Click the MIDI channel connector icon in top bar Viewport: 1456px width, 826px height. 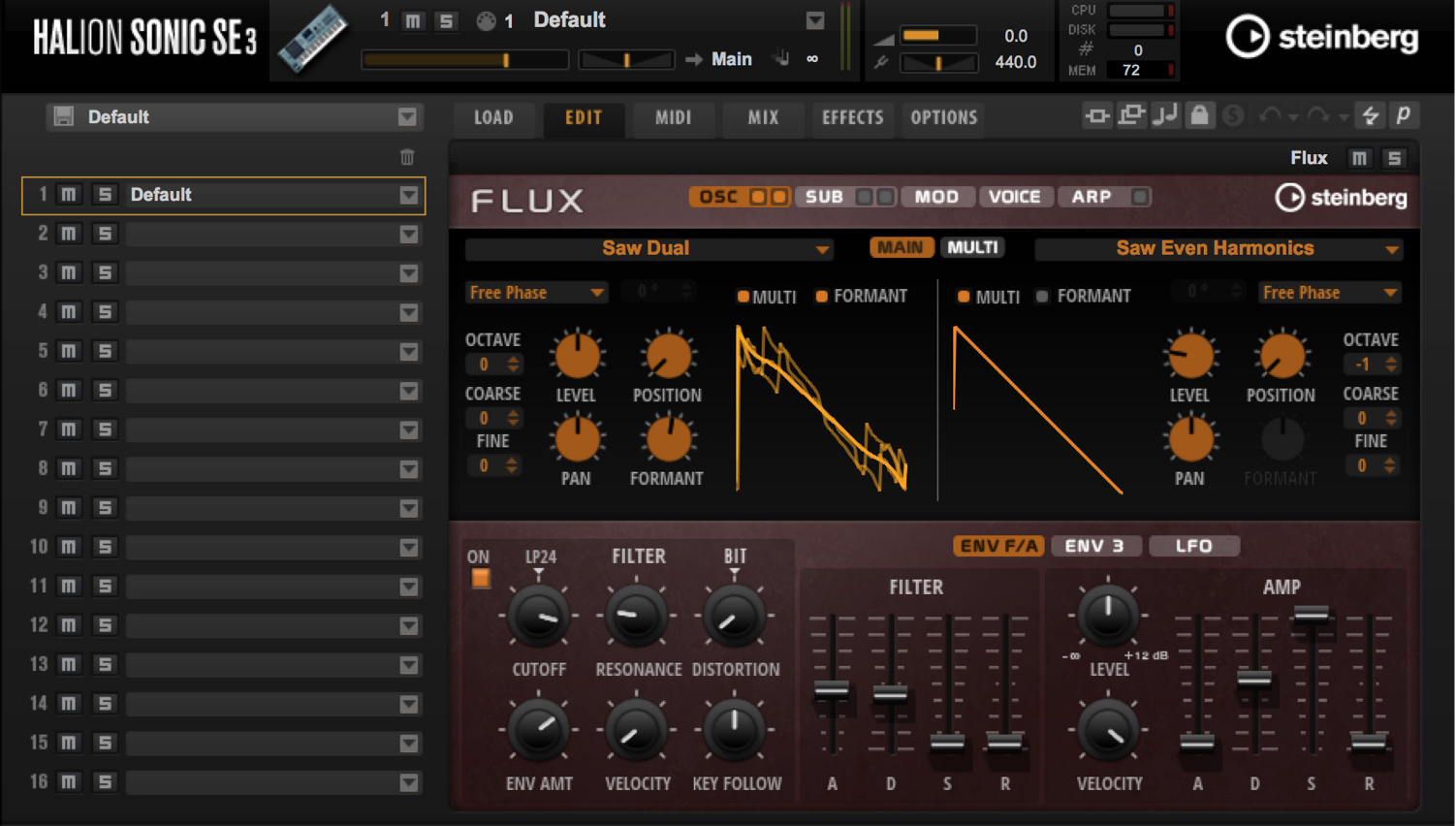486,20
